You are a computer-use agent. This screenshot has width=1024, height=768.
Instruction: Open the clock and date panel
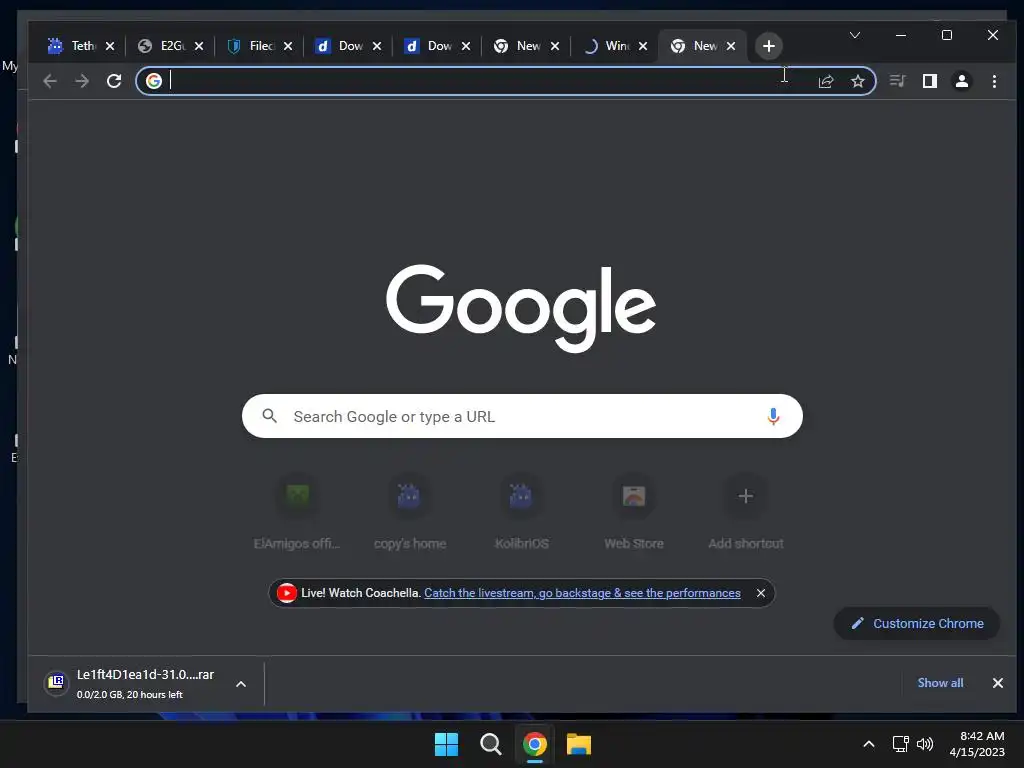pos(977,744)
